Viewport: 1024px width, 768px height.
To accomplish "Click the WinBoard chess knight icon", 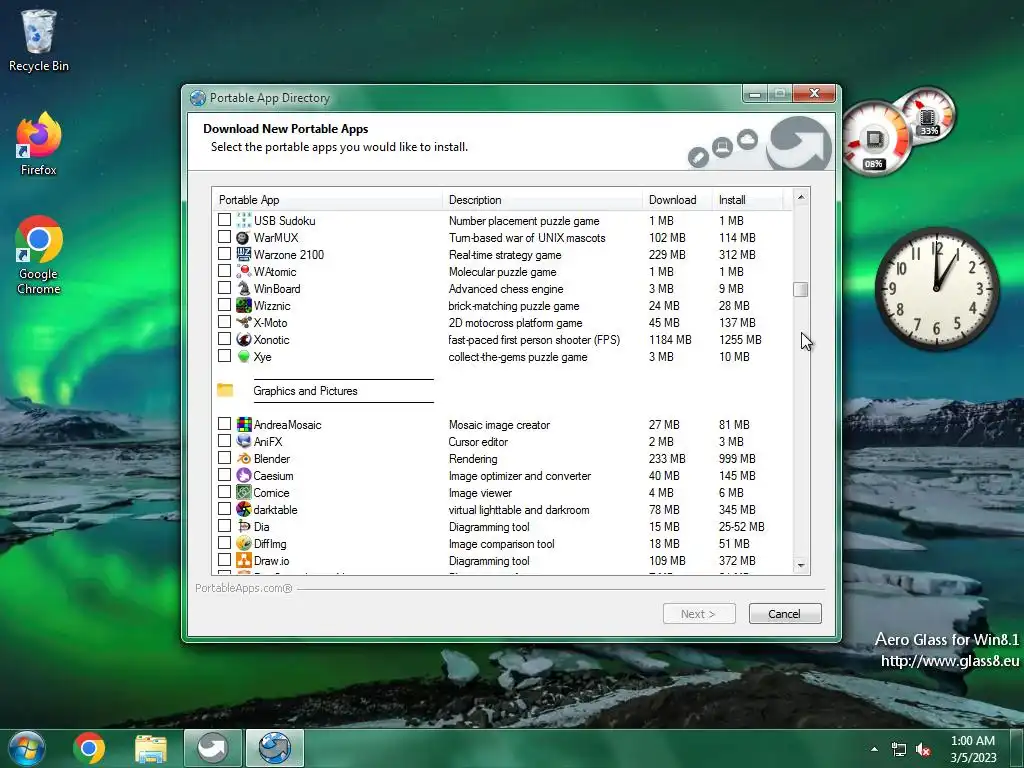I will (244, 288).
